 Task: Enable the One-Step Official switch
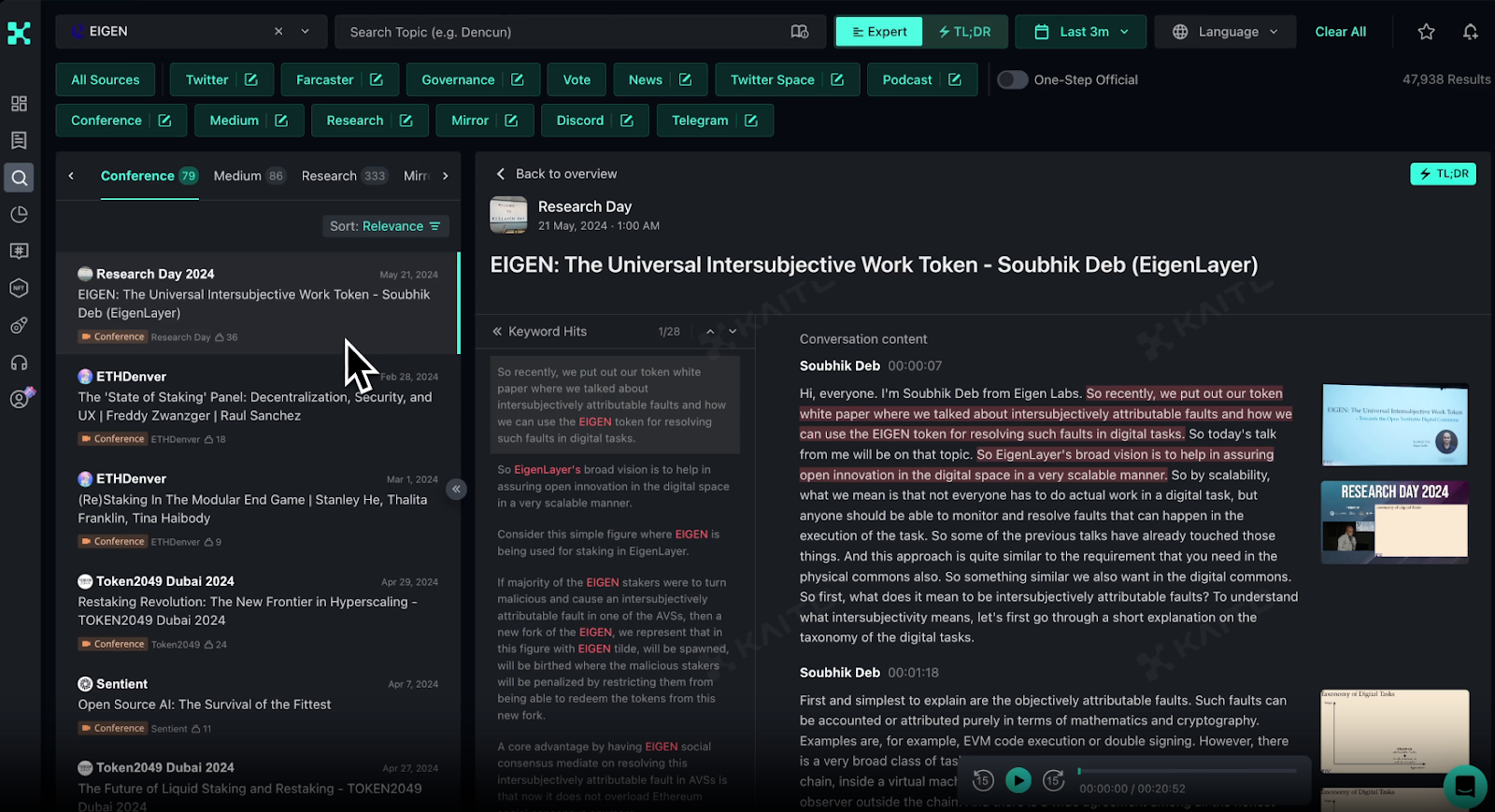1012,79
